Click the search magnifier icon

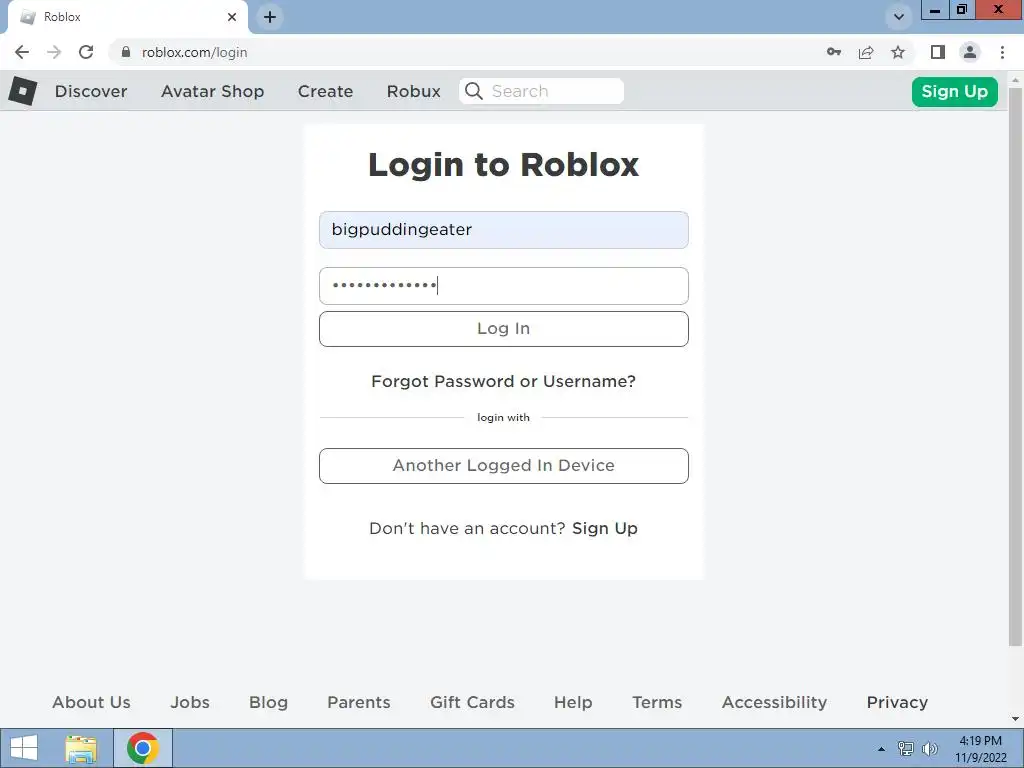(474, 91)
